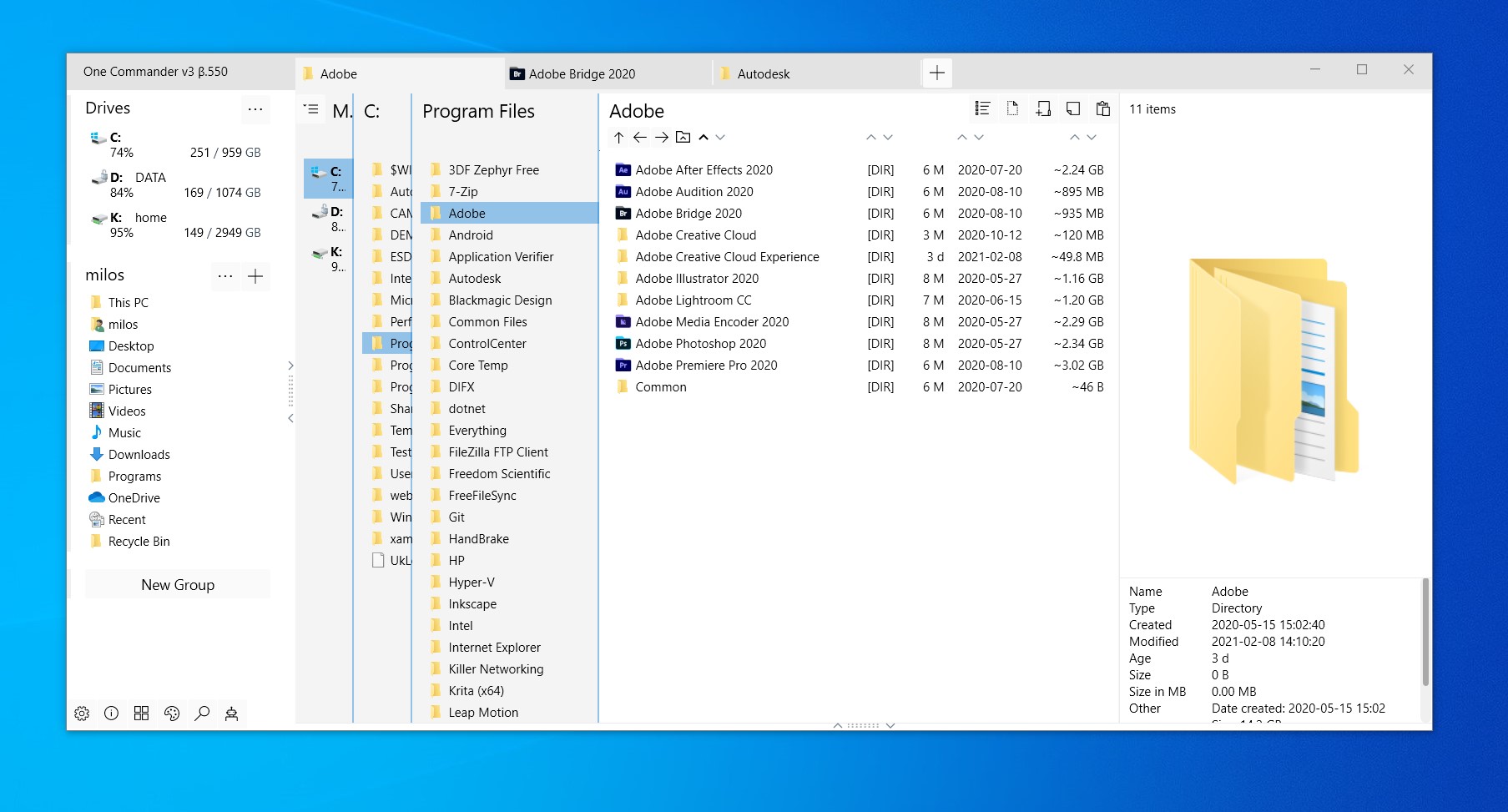Click the Adobe After Effects 2020 icon

pos(623,170)
